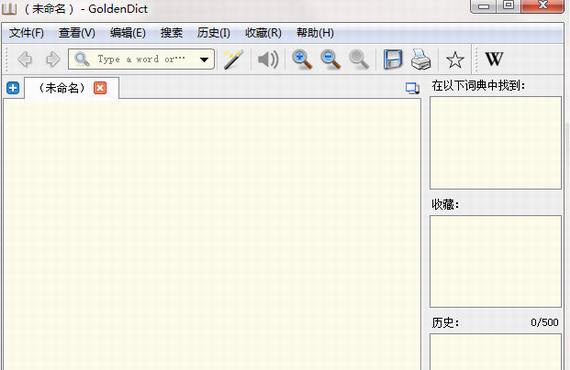Open a new tab with blue plus
The height and width of the screenshot is (370, 570).
pos(13,88)
